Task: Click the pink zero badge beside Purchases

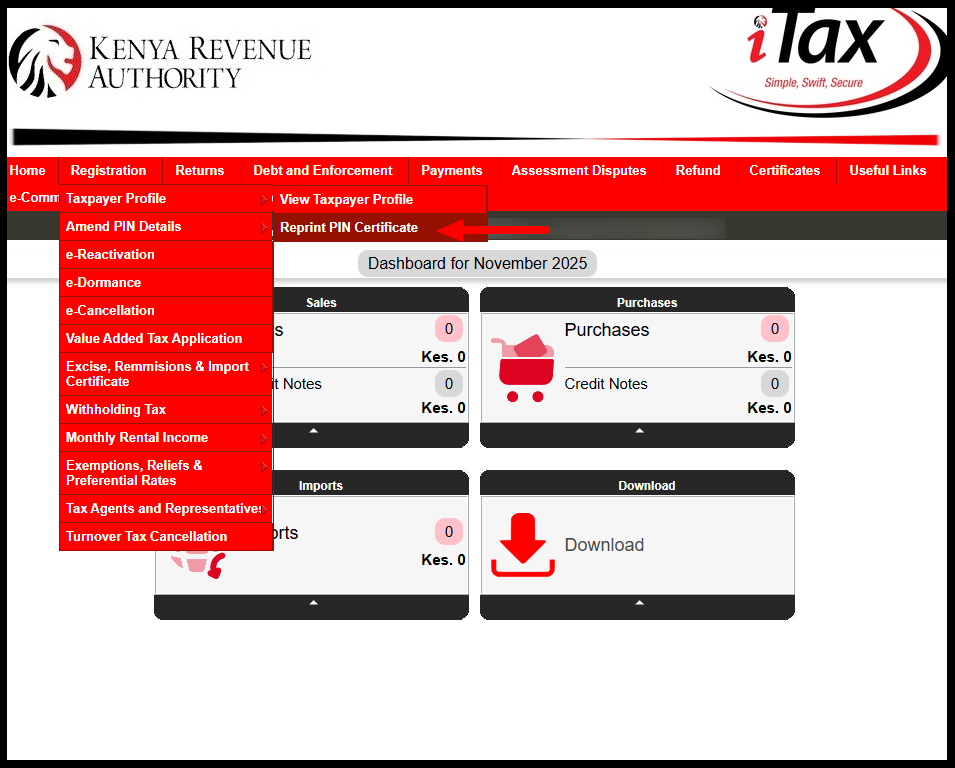Action: 774,329
